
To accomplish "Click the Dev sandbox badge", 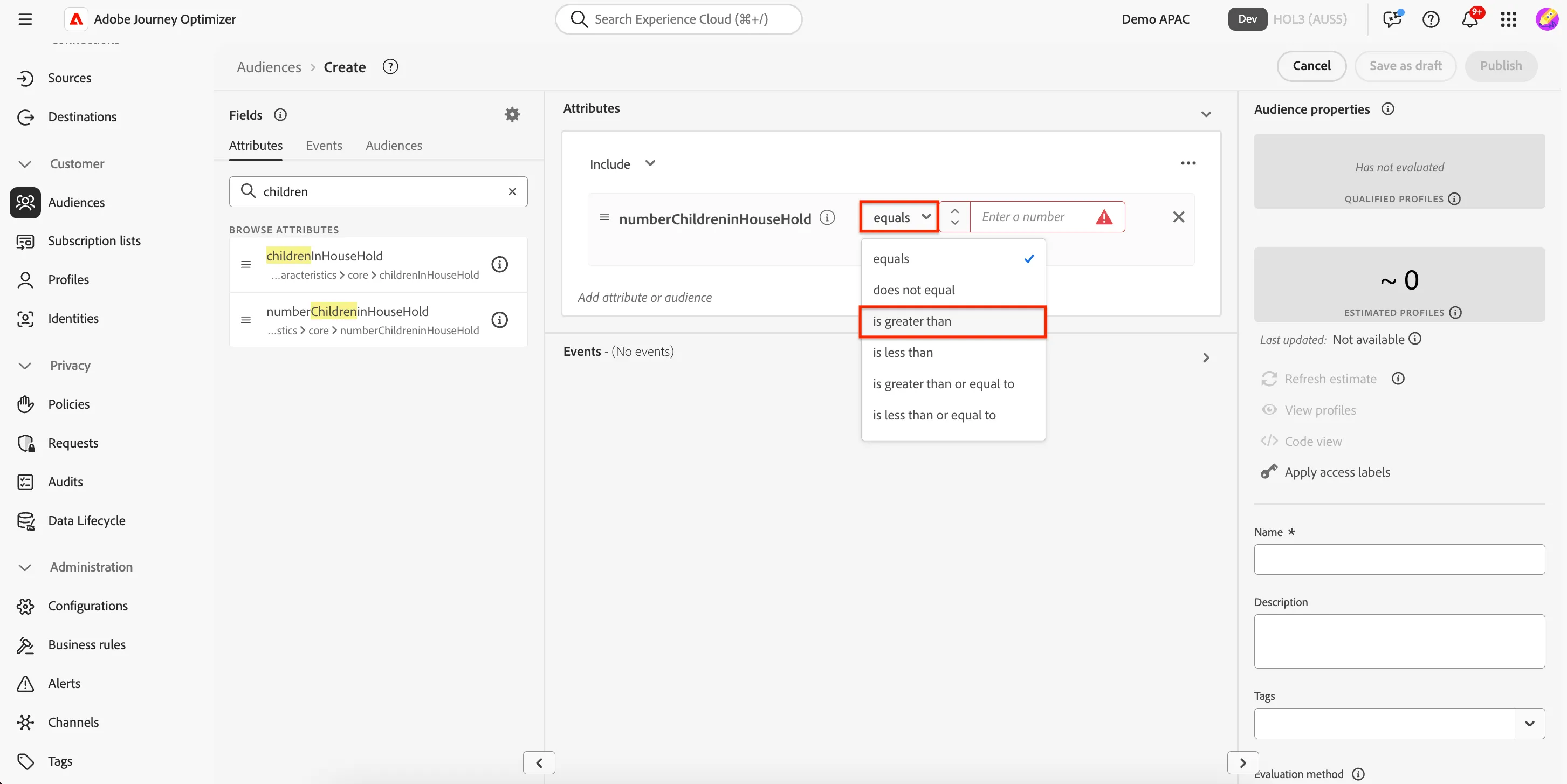I will click(1247, 19).
